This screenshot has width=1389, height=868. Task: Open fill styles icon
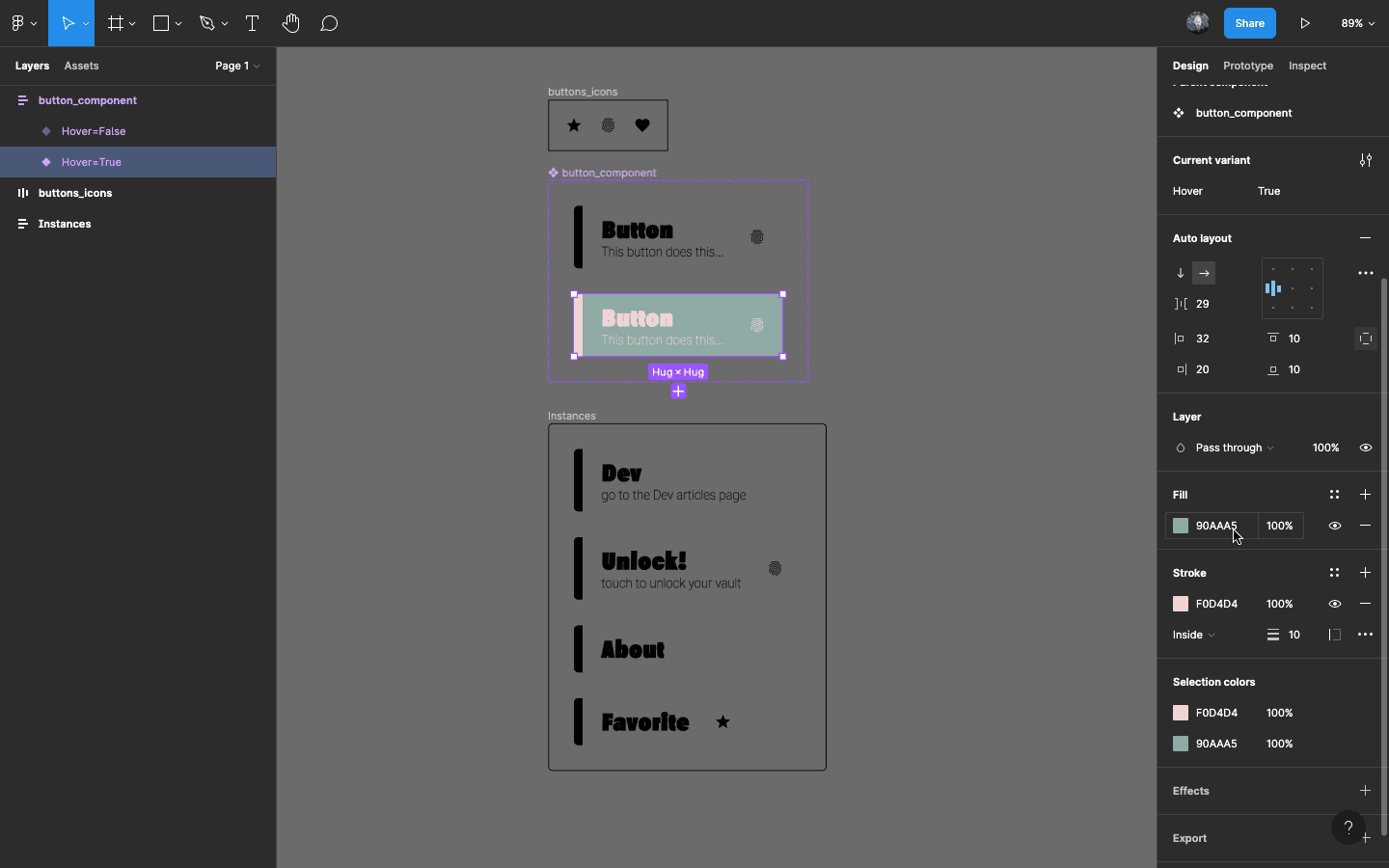[x=1334, y=495]
